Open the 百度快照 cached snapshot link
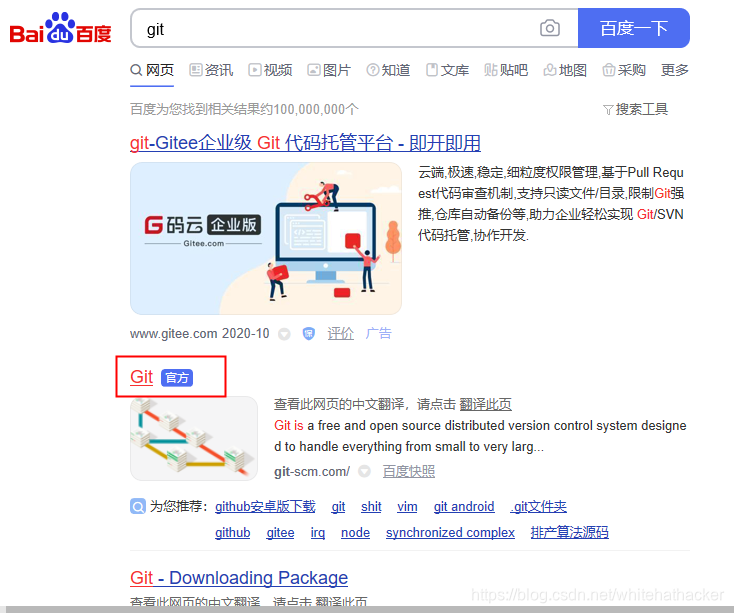The height and width of the screenshot is (613, 734). 409,471
